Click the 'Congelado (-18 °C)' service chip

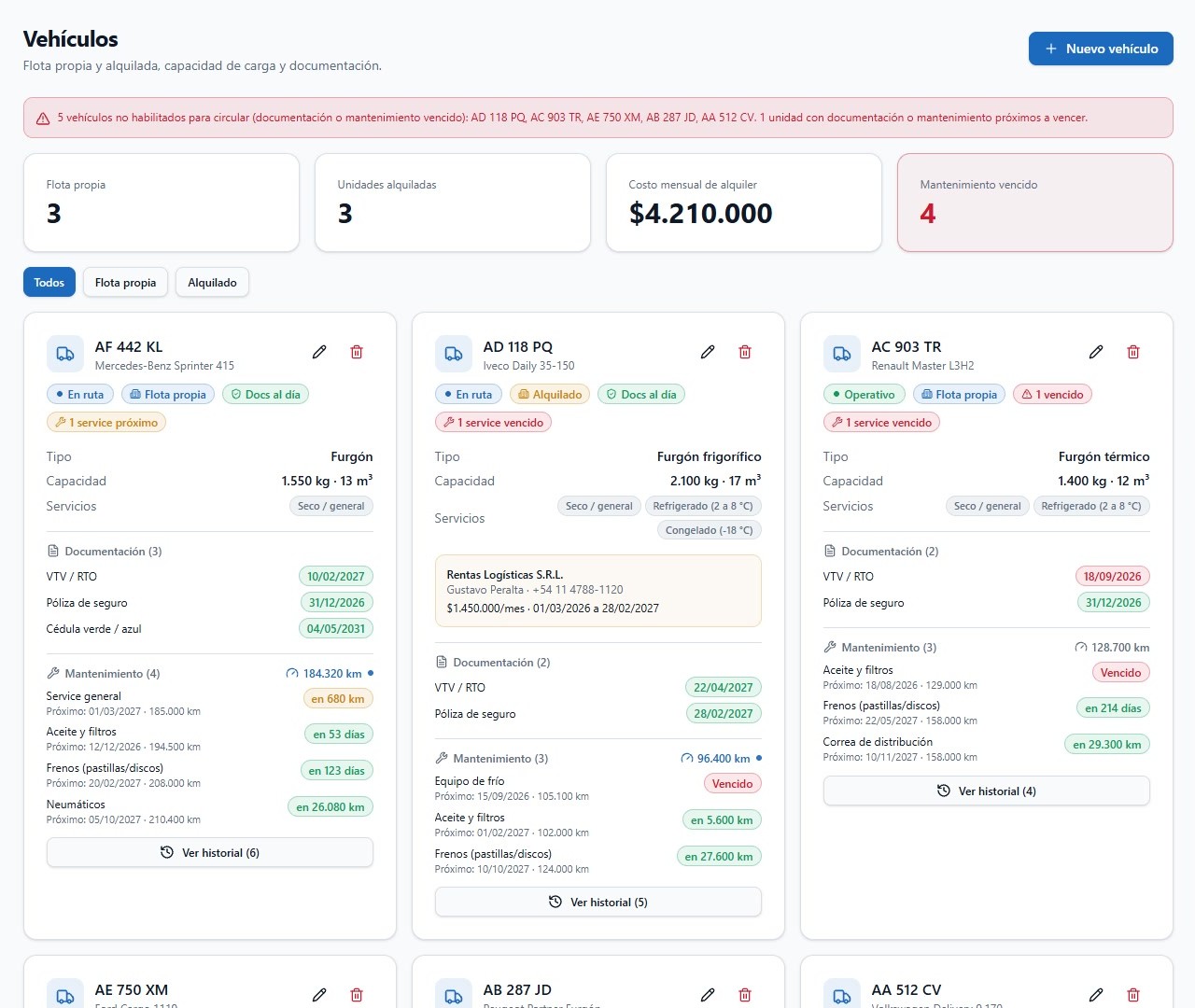(x=710, y=530)
